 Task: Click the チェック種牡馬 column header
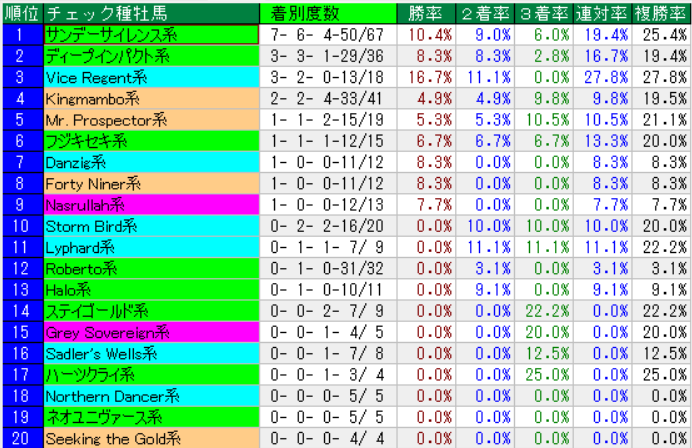point(151,13)
